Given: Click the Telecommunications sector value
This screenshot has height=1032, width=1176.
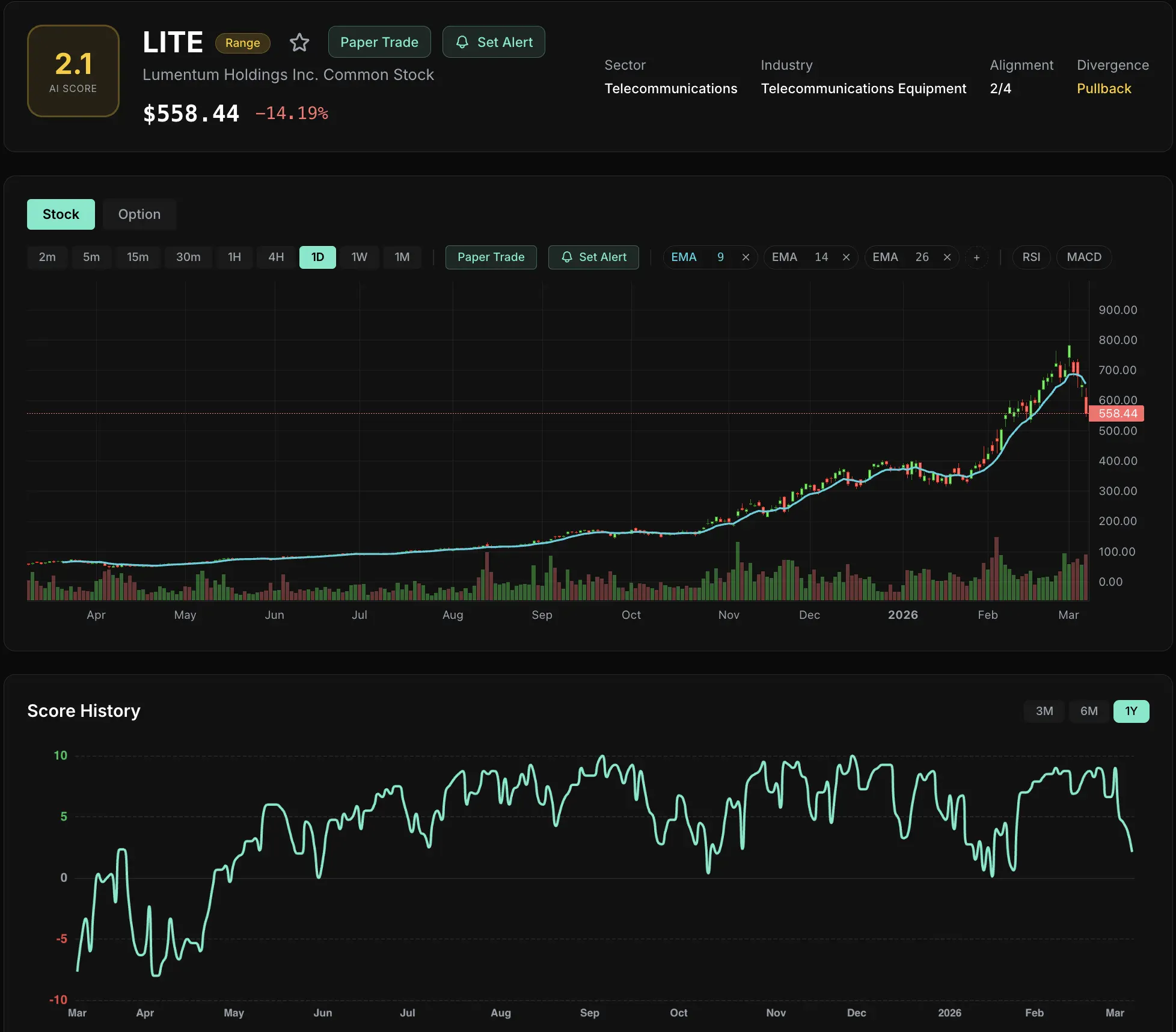Looking at the screenshot, I should coord(671,88).
